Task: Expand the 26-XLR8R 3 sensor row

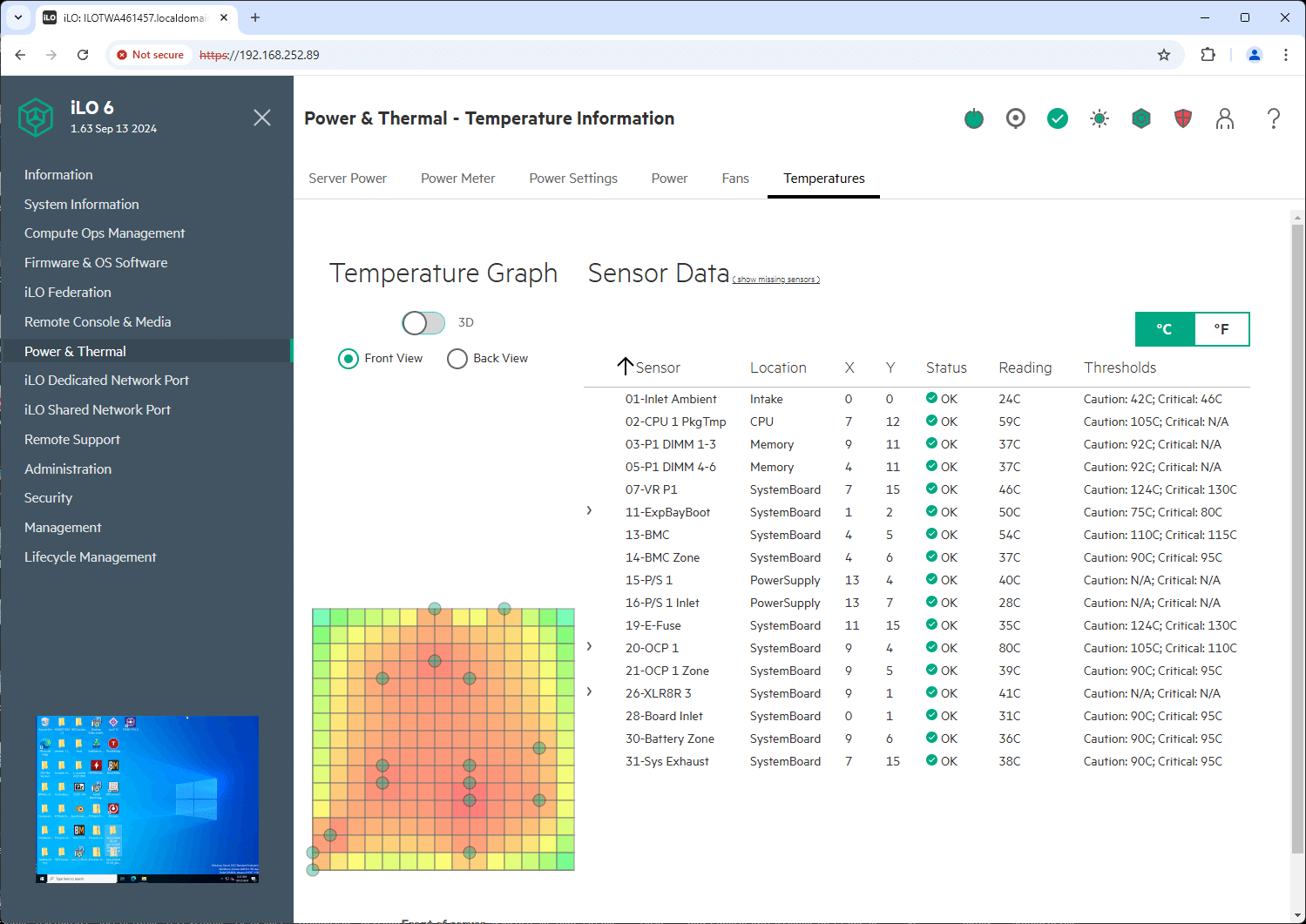Action: 590,692
